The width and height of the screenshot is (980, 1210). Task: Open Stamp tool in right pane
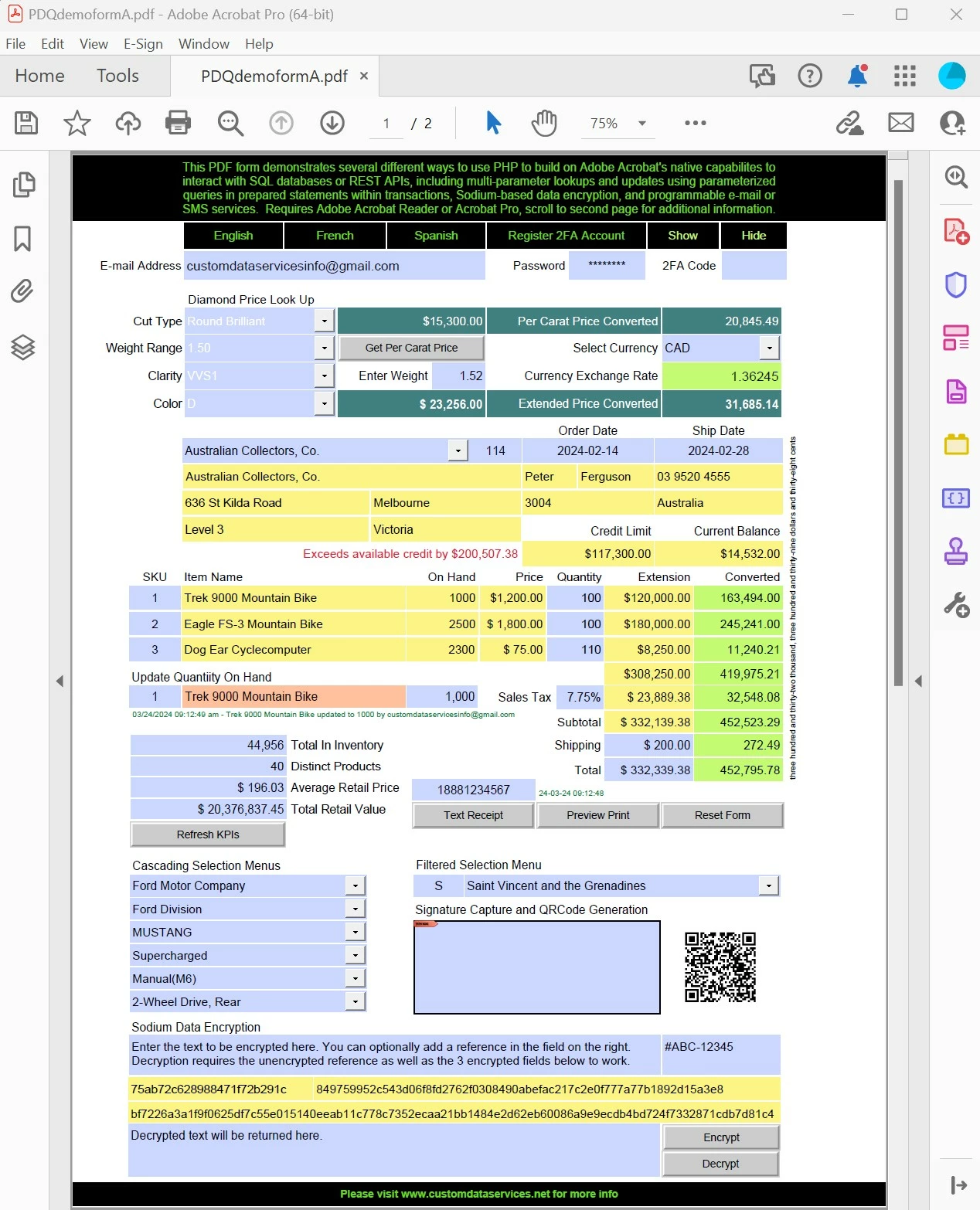click(956, 552)
